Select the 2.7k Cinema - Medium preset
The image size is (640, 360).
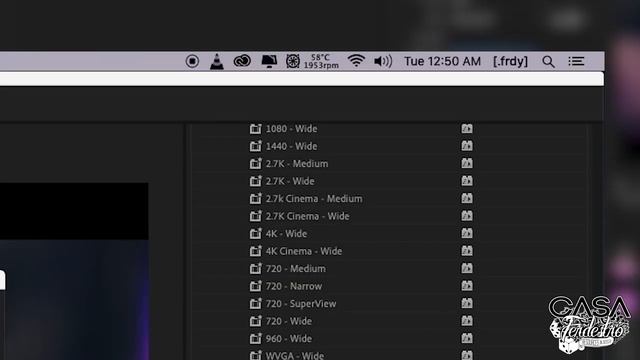coord(314,199)
